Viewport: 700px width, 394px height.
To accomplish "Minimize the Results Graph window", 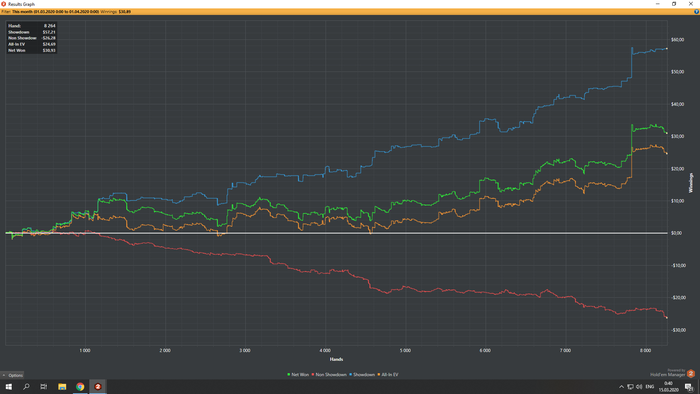I will point(658,4).
